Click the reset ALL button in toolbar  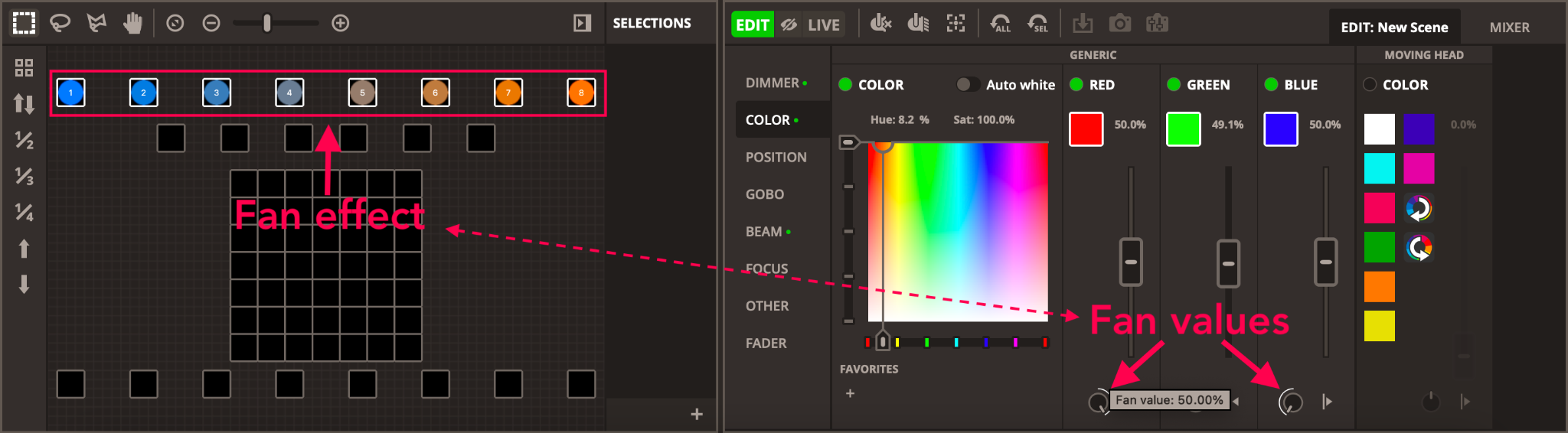(x=1000, y=24)
